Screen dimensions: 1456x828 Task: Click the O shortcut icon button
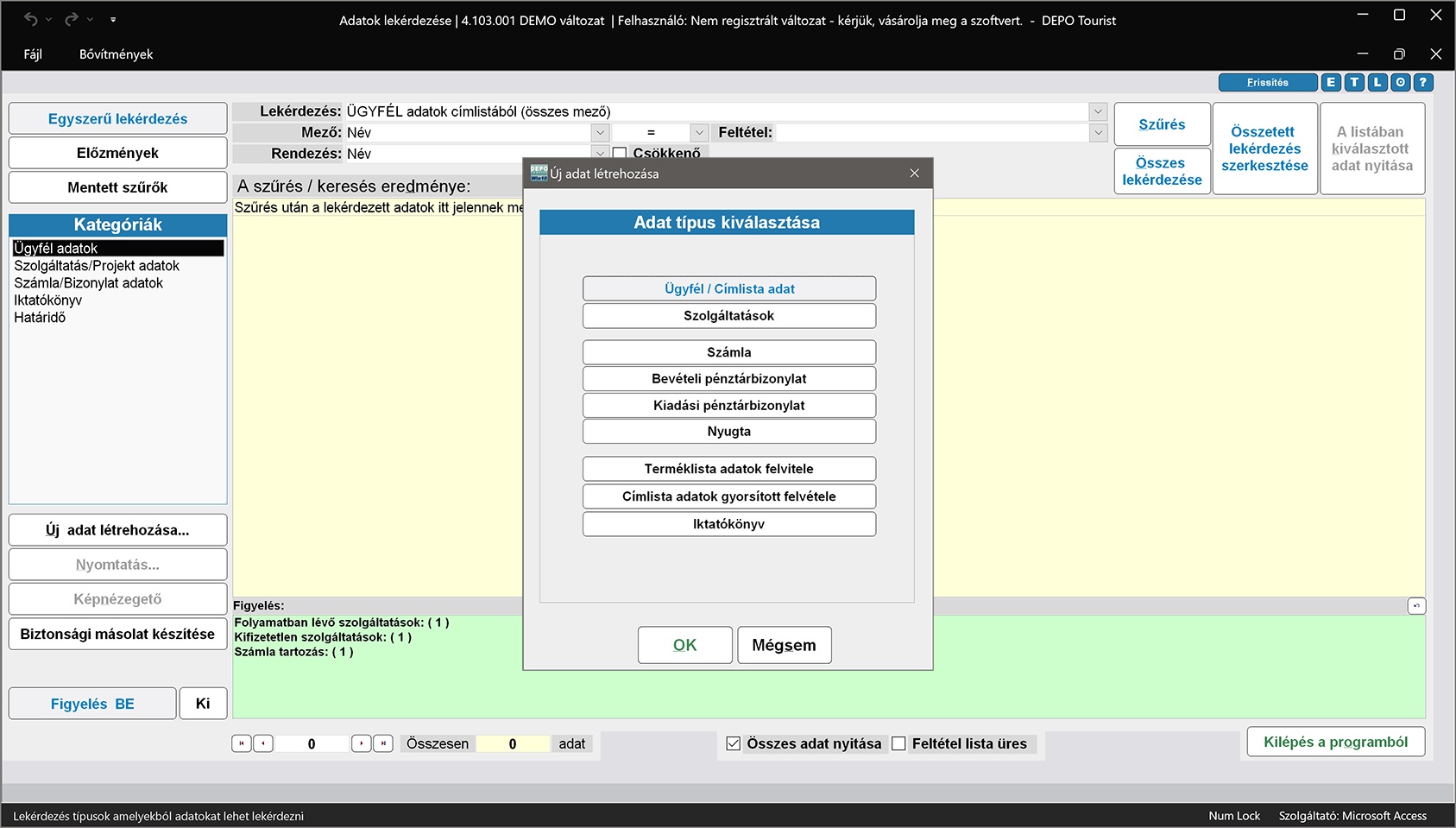click(1401, 83)
